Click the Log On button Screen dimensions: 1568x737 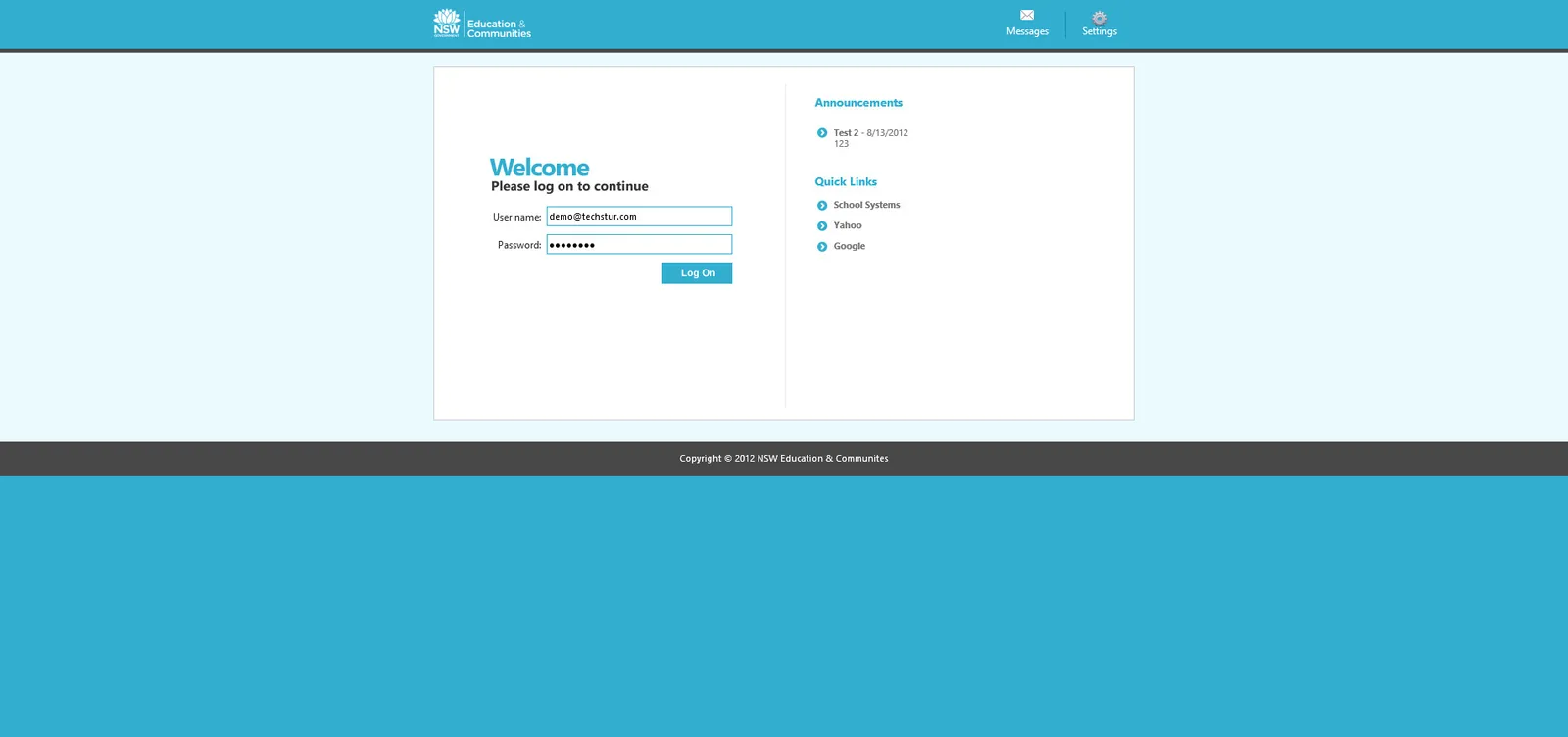click(x=697, y=273)
